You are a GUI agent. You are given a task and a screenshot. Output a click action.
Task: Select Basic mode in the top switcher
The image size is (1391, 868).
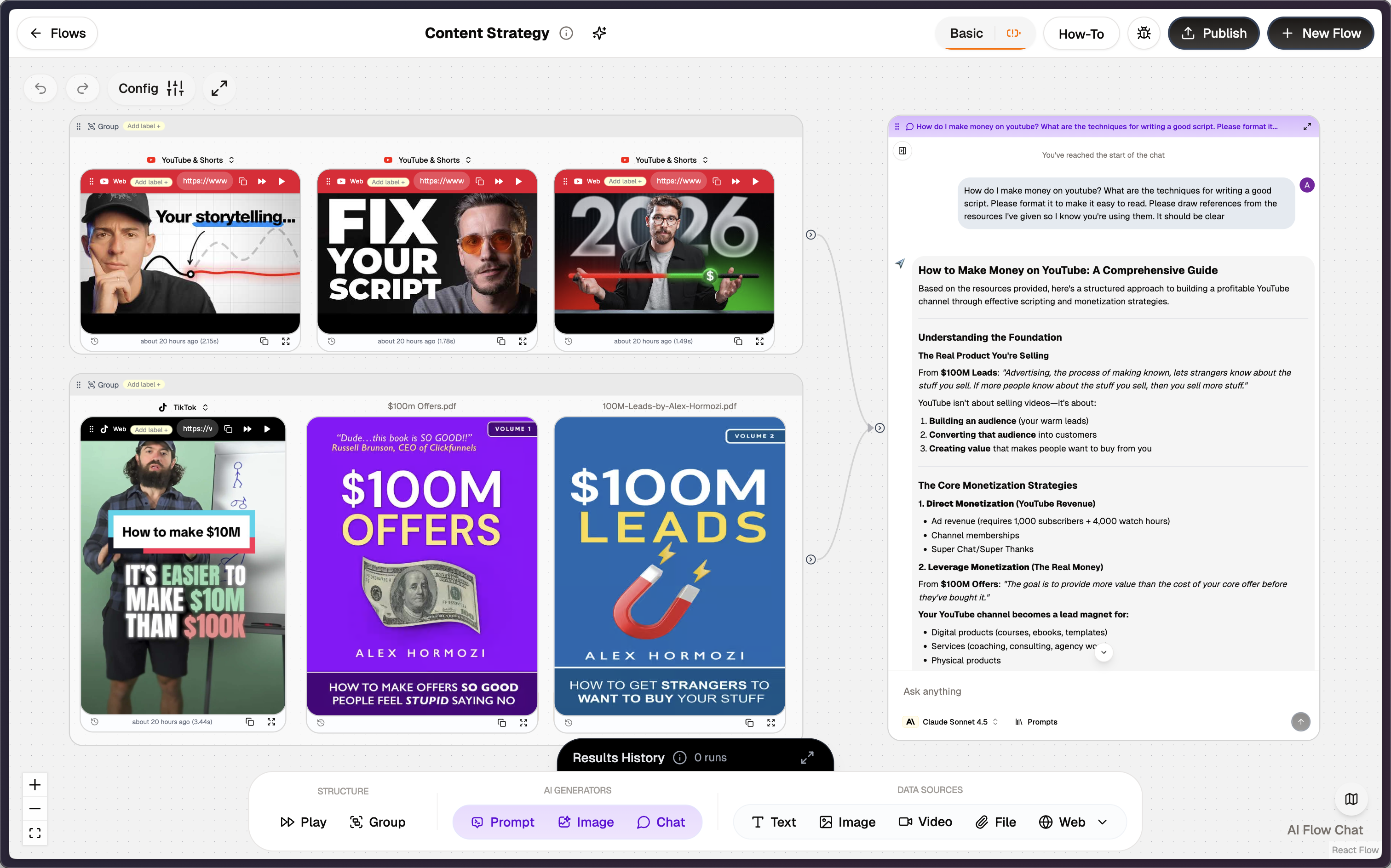click(966, 33)
